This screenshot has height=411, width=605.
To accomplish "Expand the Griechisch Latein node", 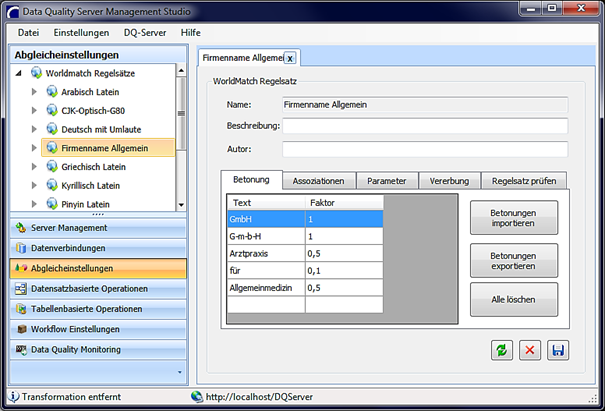I will click(34, 167).
